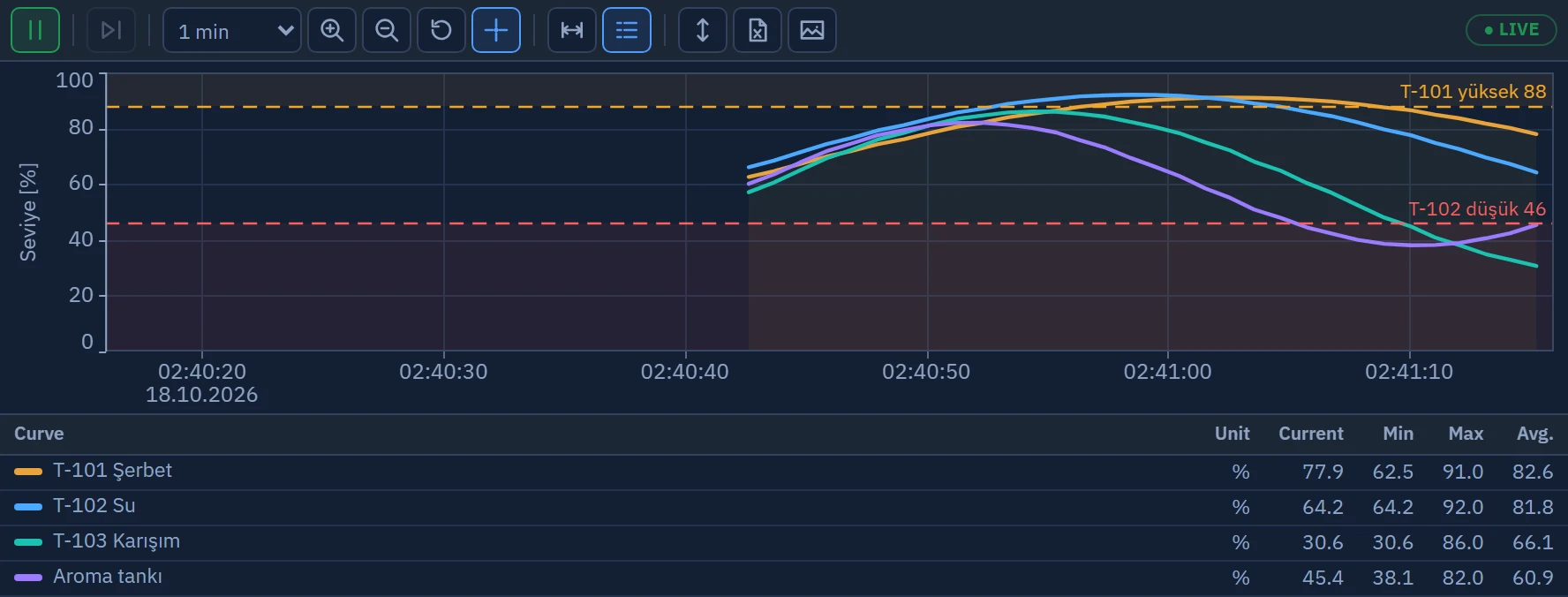Click the Curve column header
This screenshot has height=597, width=1568.
[39, 434]
